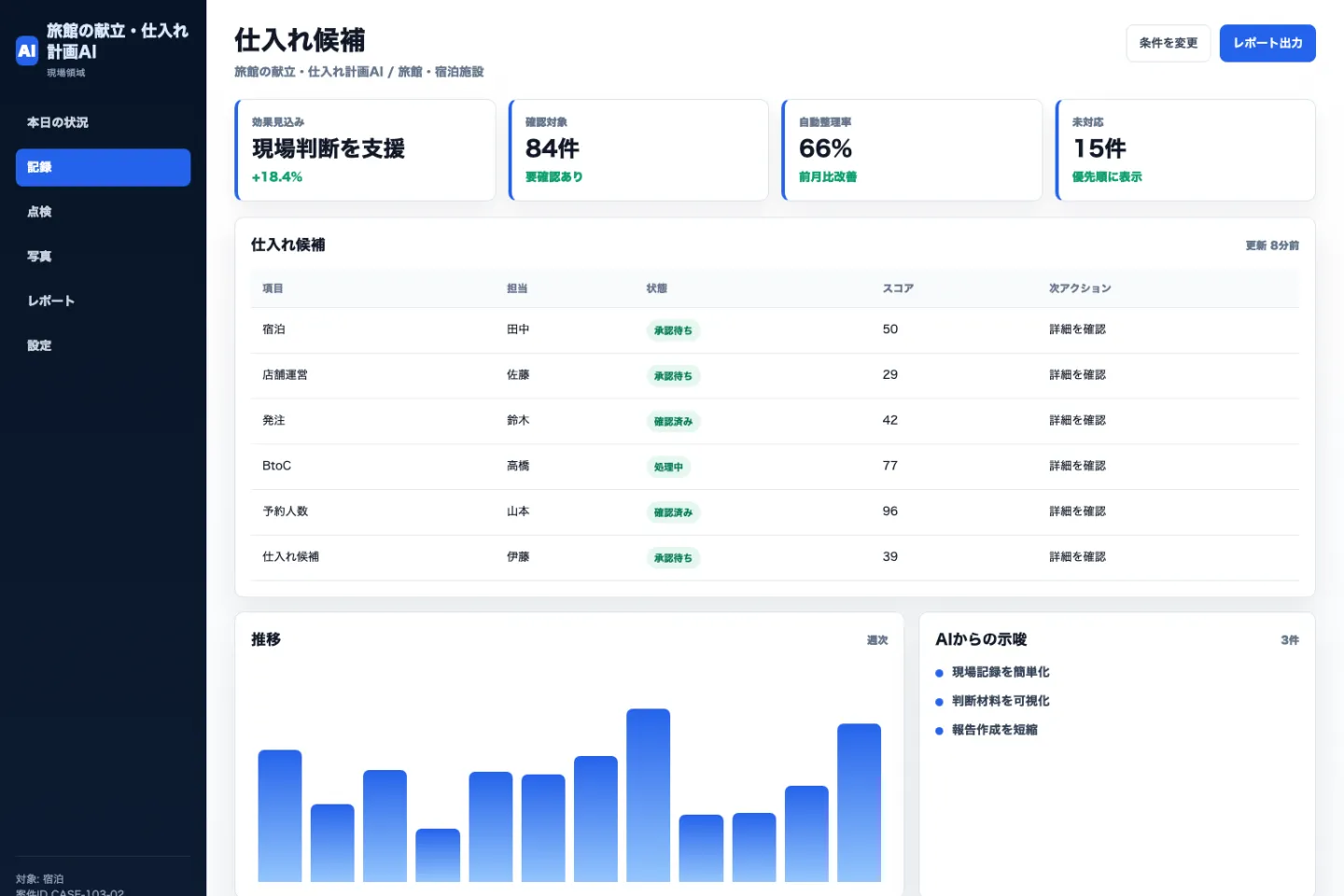Click the 週次 label in 推移 chart

877,640
